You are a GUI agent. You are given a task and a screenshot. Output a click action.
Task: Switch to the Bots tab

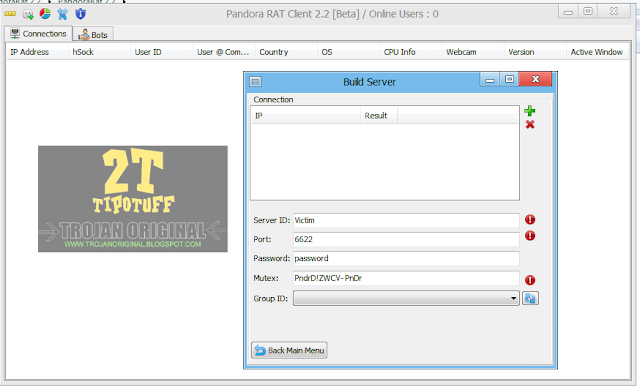click(93, 35)
